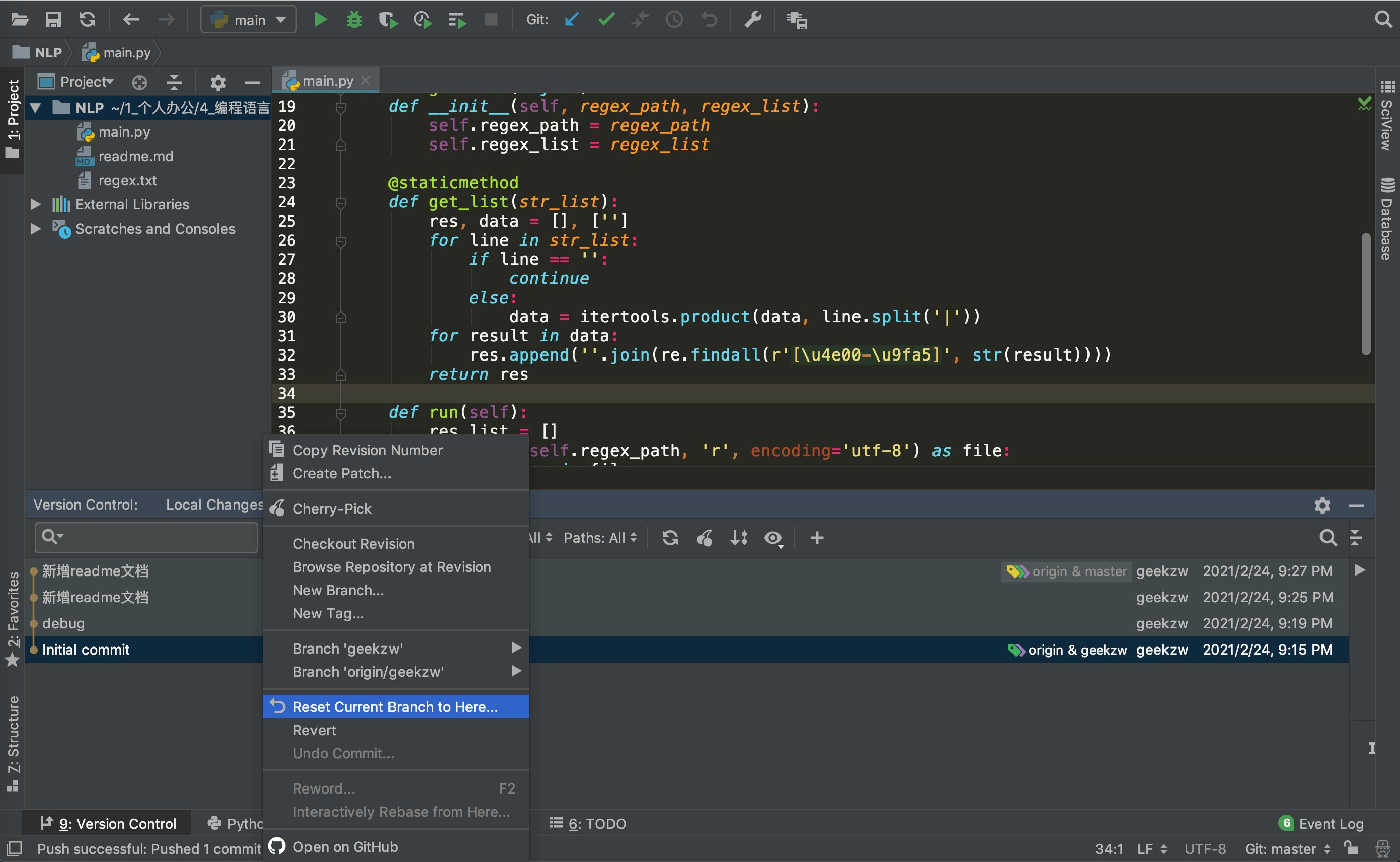1400x862 pixels.
Task: Commit changes using the Git checkmark icon
Action: 606,19
